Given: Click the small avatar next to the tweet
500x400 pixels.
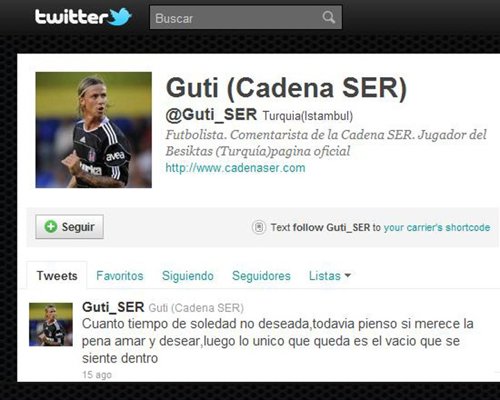Looking at the screenshot, I should click(51, 324).
